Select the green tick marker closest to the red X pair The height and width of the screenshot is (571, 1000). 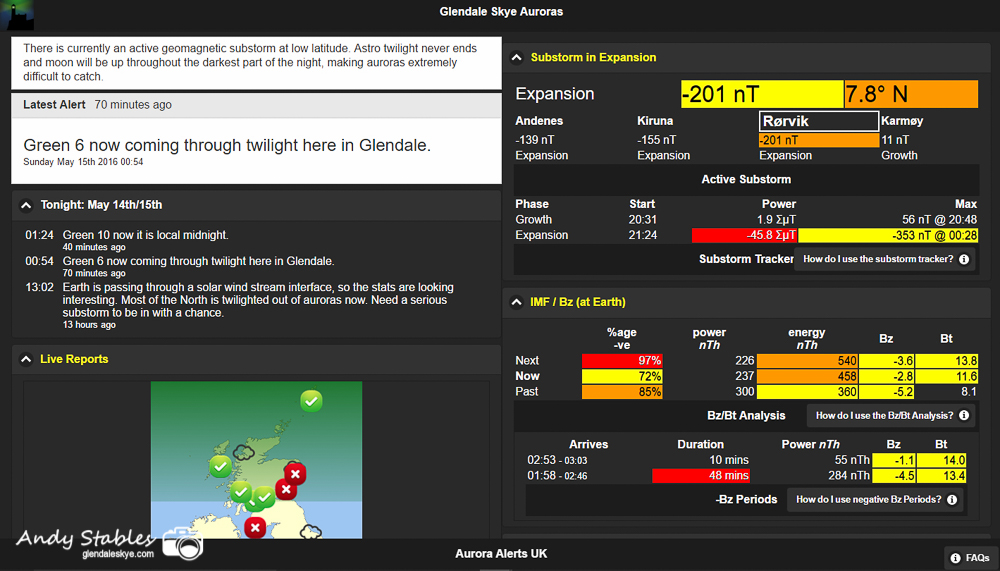263,497
